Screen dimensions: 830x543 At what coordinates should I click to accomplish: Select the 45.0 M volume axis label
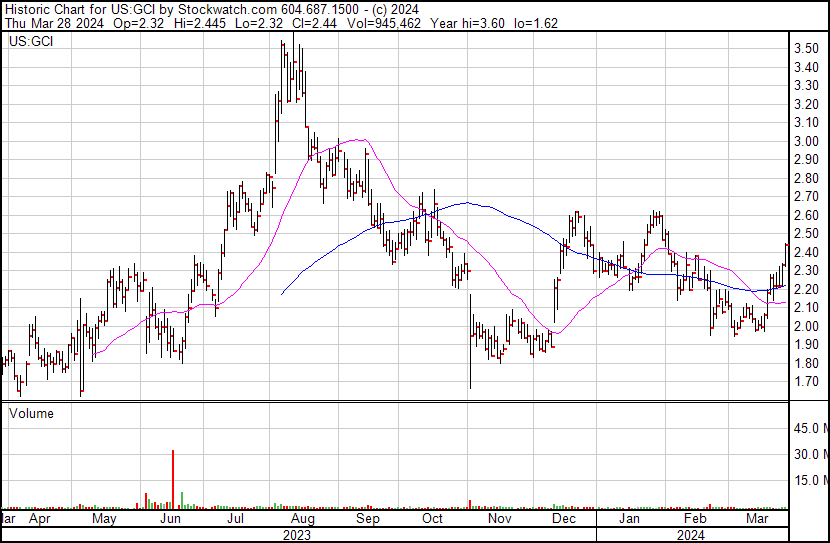click(810, 429)
